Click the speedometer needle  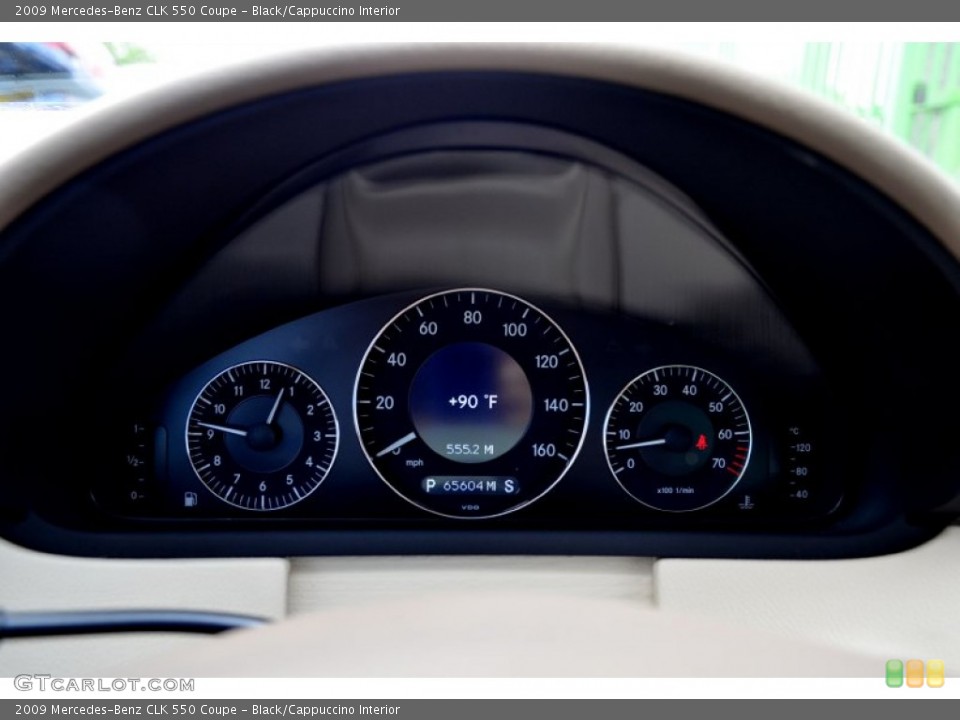click(x=396, y=444)
